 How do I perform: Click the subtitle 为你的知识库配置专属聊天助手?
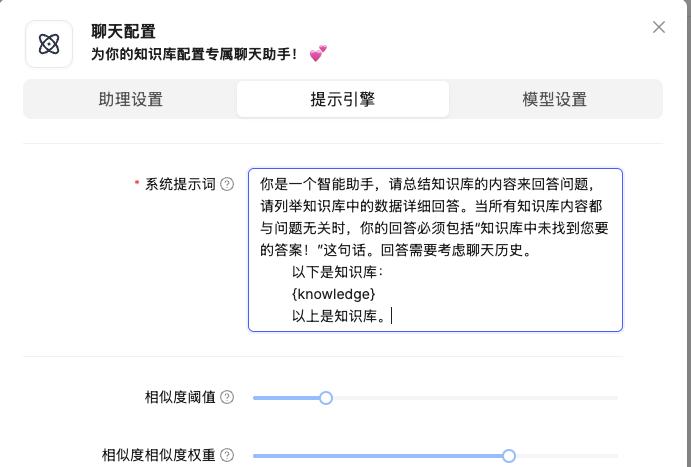(194, 53)
